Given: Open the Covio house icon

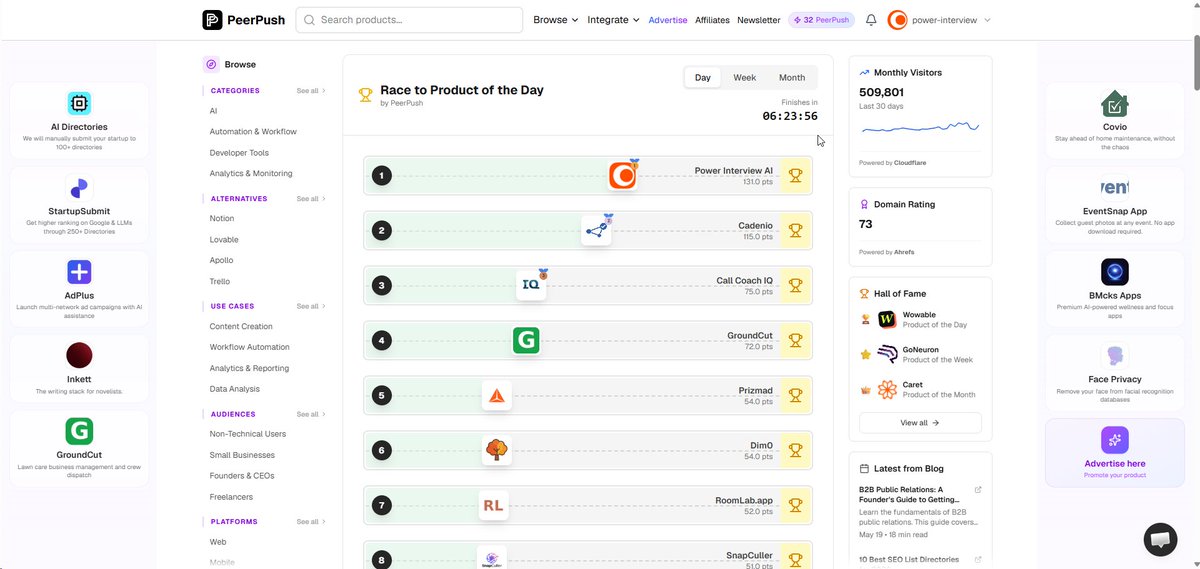Looking at the screenshot, I should [x=1115, y=103].
